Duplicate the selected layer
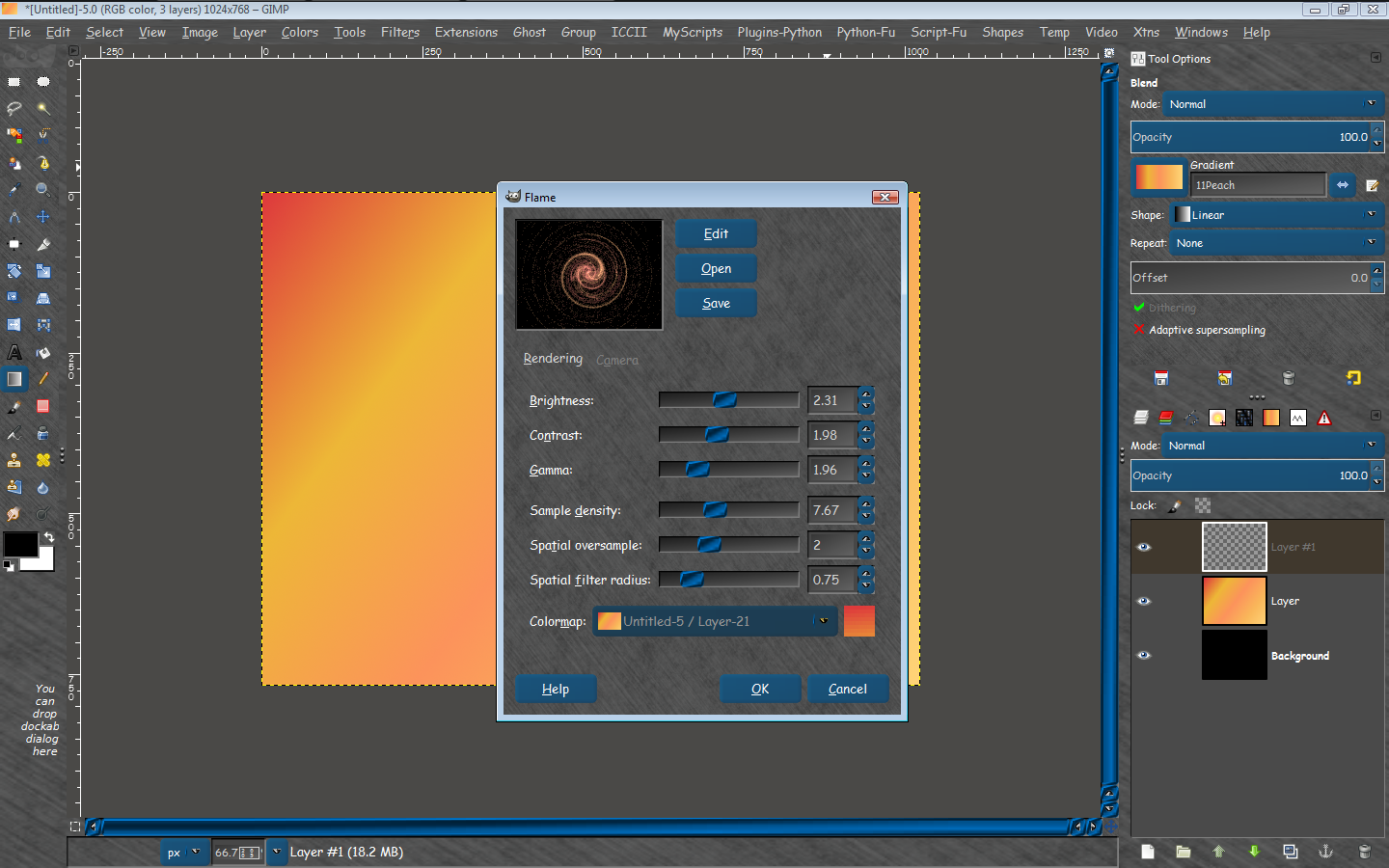1389x868 pixels. (1290, 852)
